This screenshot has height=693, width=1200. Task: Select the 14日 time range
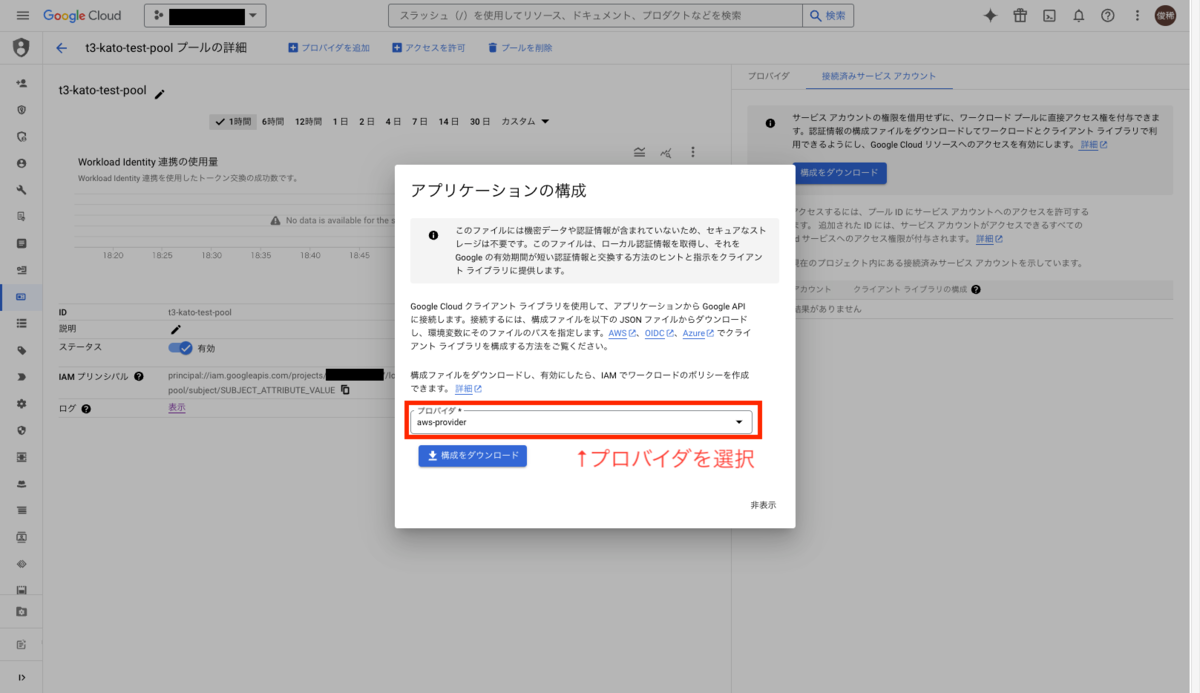[449, 121]
